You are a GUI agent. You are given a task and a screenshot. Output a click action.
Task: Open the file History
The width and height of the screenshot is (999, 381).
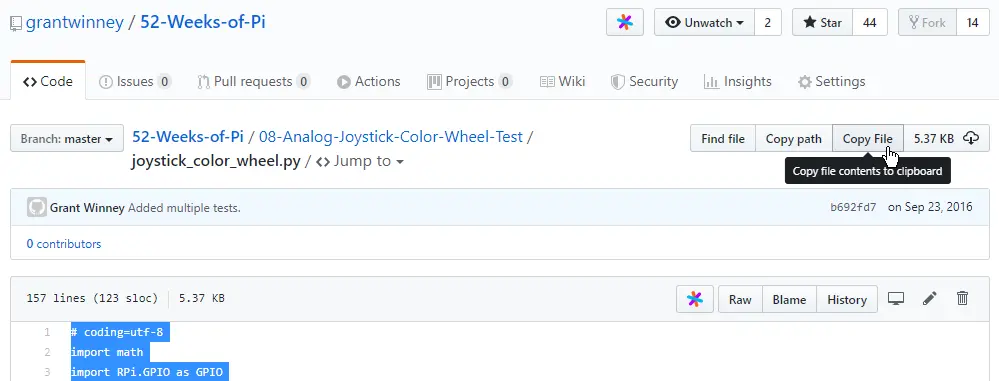pos(847,299)
